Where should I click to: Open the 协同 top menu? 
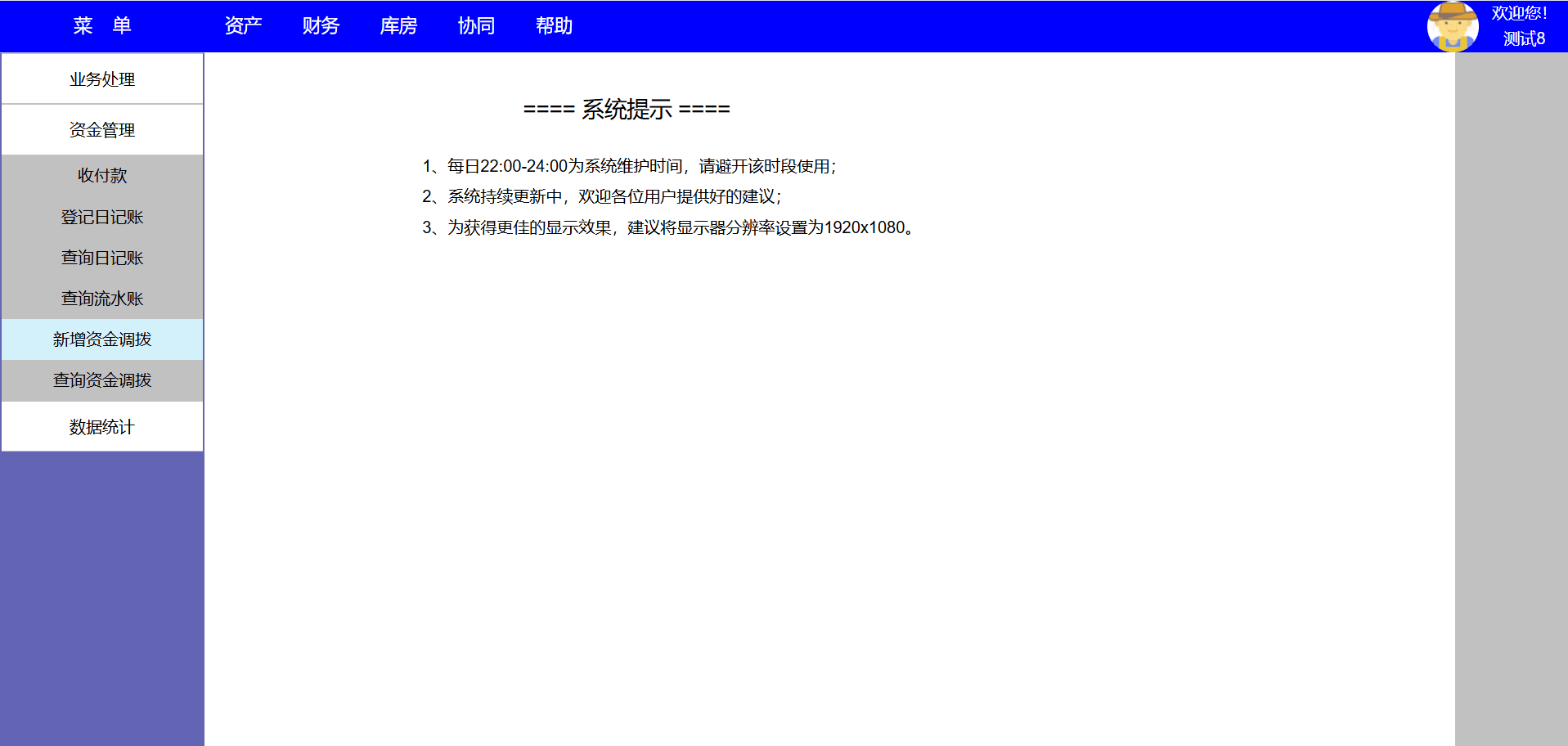point(476,26)
